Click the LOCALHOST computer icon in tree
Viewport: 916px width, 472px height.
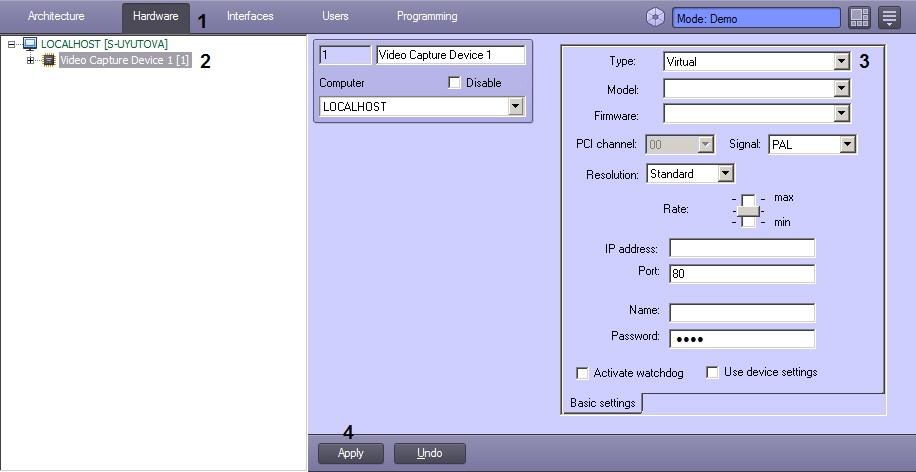pos(30,44)
